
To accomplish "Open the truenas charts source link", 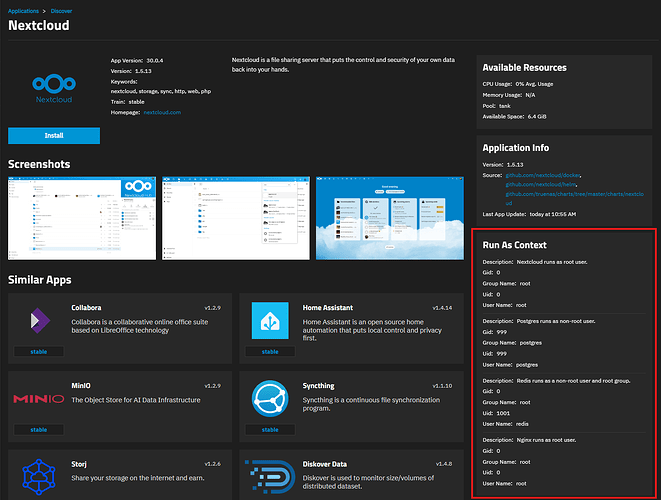I will [574, 198].
